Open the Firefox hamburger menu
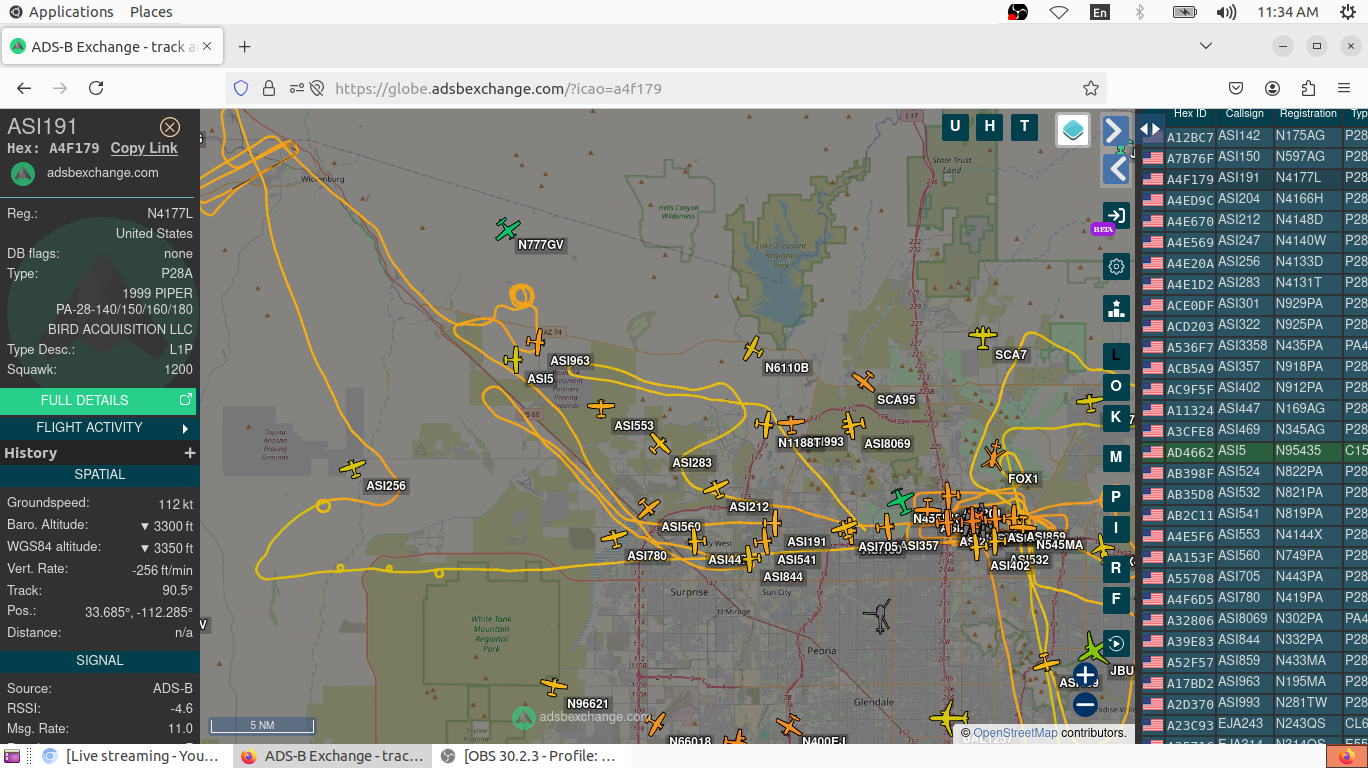Viewport: 1368px width, 768px height. 1344,88
